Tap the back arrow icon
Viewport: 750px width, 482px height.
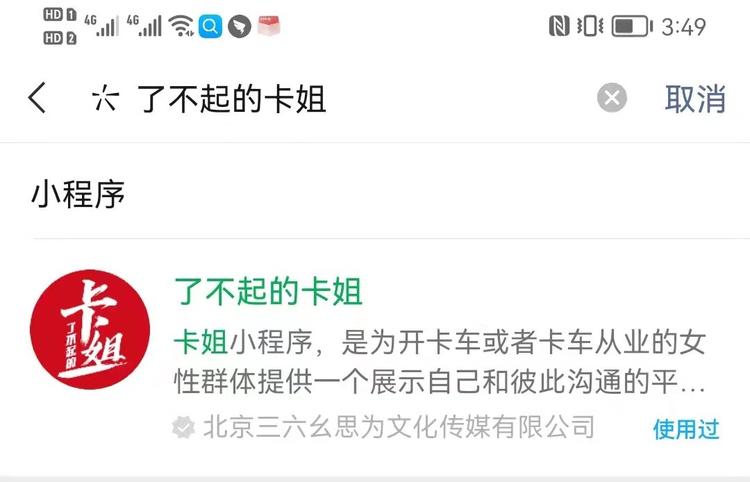click(x=37, y=98)
